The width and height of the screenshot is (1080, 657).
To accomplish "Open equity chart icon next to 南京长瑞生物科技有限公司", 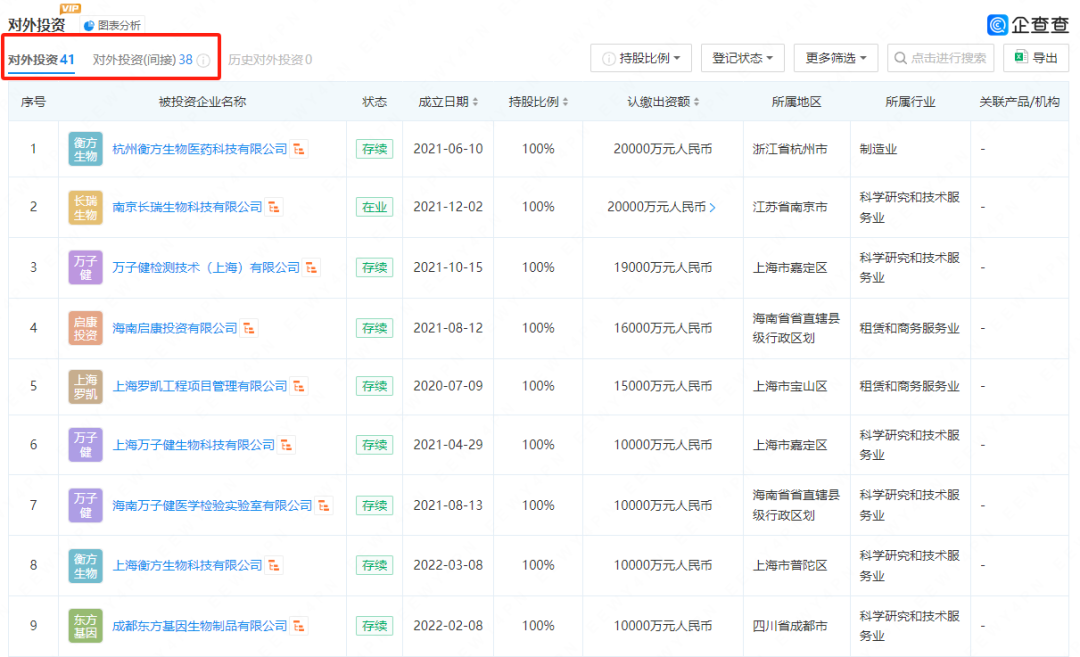I will coord(275,207).
